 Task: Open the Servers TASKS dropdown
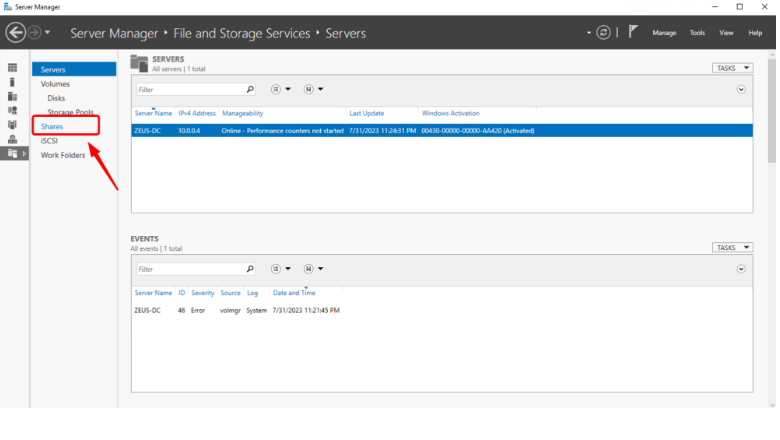pyautogui.click(x=732, y=68)
